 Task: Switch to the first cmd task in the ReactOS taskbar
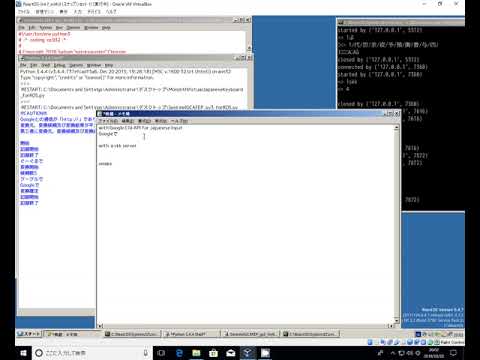point(132,334)
